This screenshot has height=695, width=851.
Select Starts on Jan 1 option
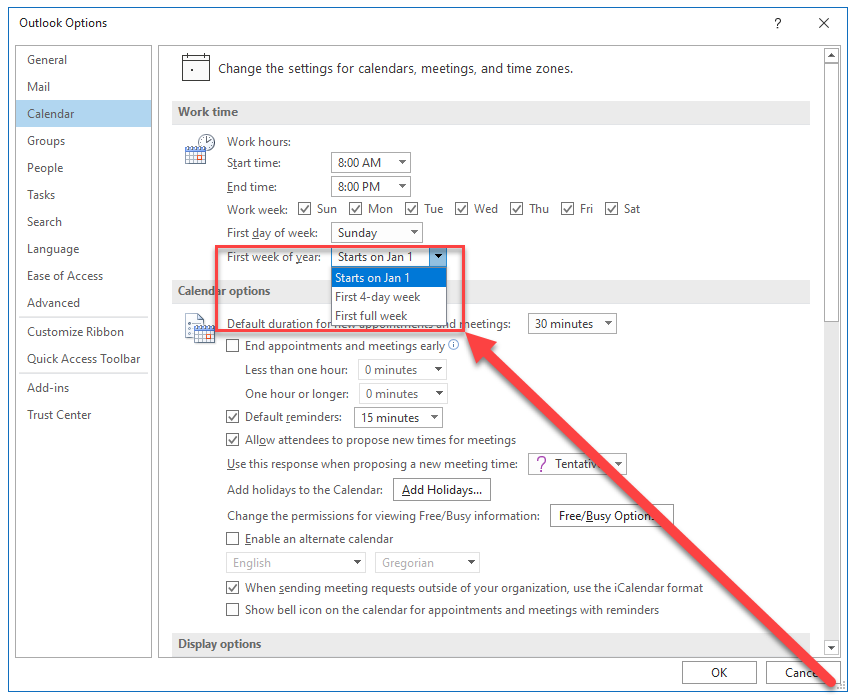click(389, 278)
